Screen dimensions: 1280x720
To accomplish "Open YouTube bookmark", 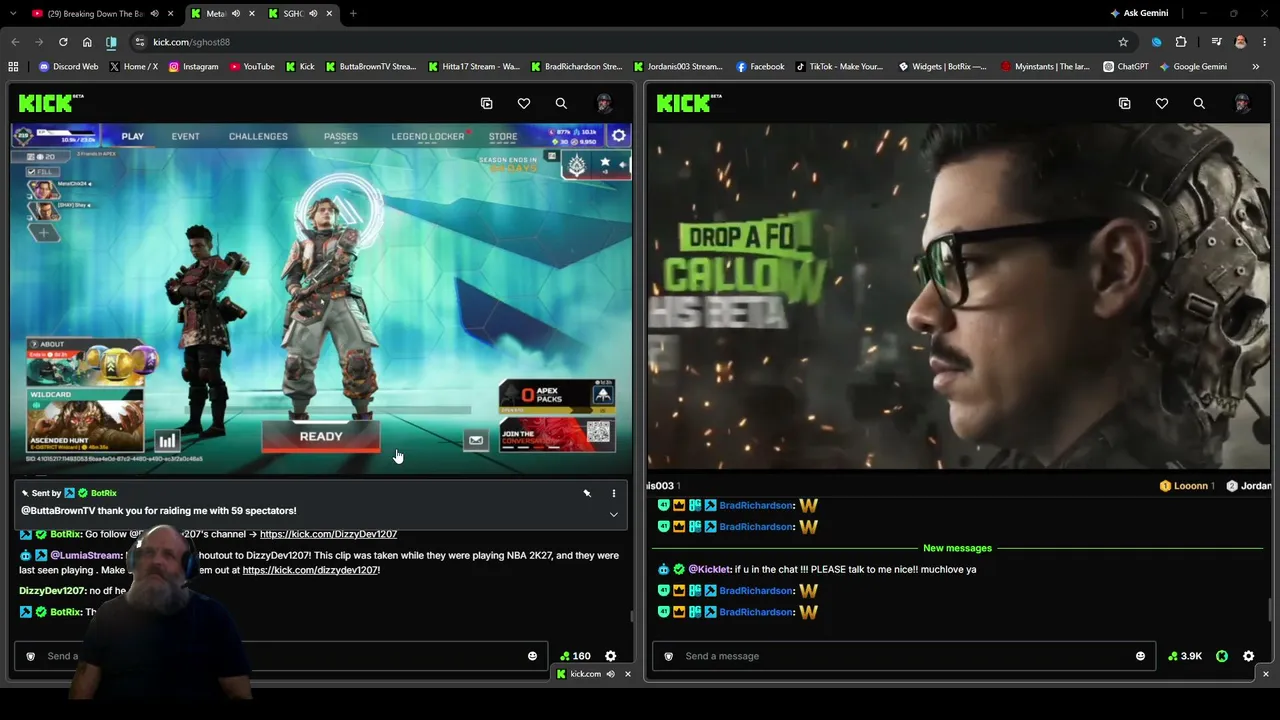I will [x=252, y=67].
